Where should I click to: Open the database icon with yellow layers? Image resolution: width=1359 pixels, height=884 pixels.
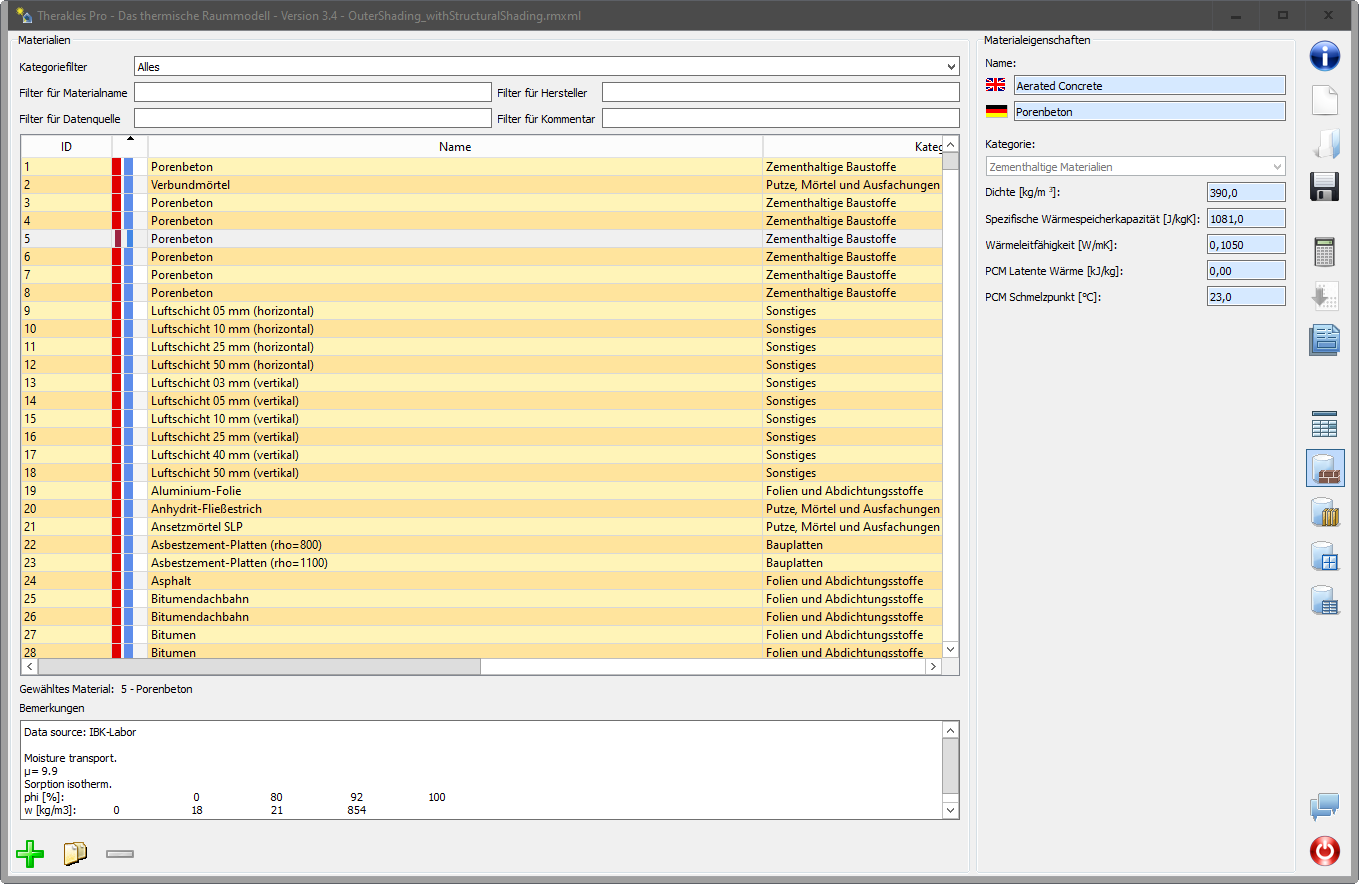click(x=1324, y=512)
